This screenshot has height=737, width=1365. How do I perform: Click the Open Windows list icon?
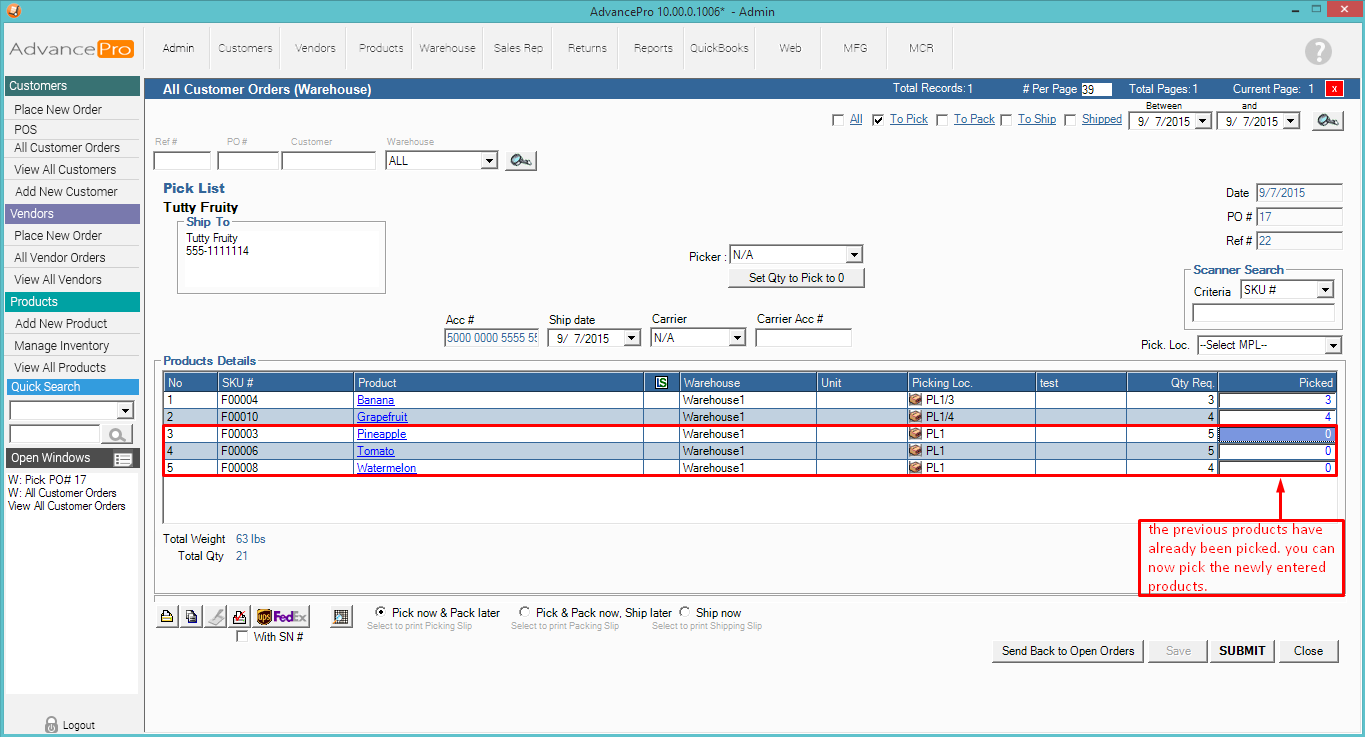(123, 459)
